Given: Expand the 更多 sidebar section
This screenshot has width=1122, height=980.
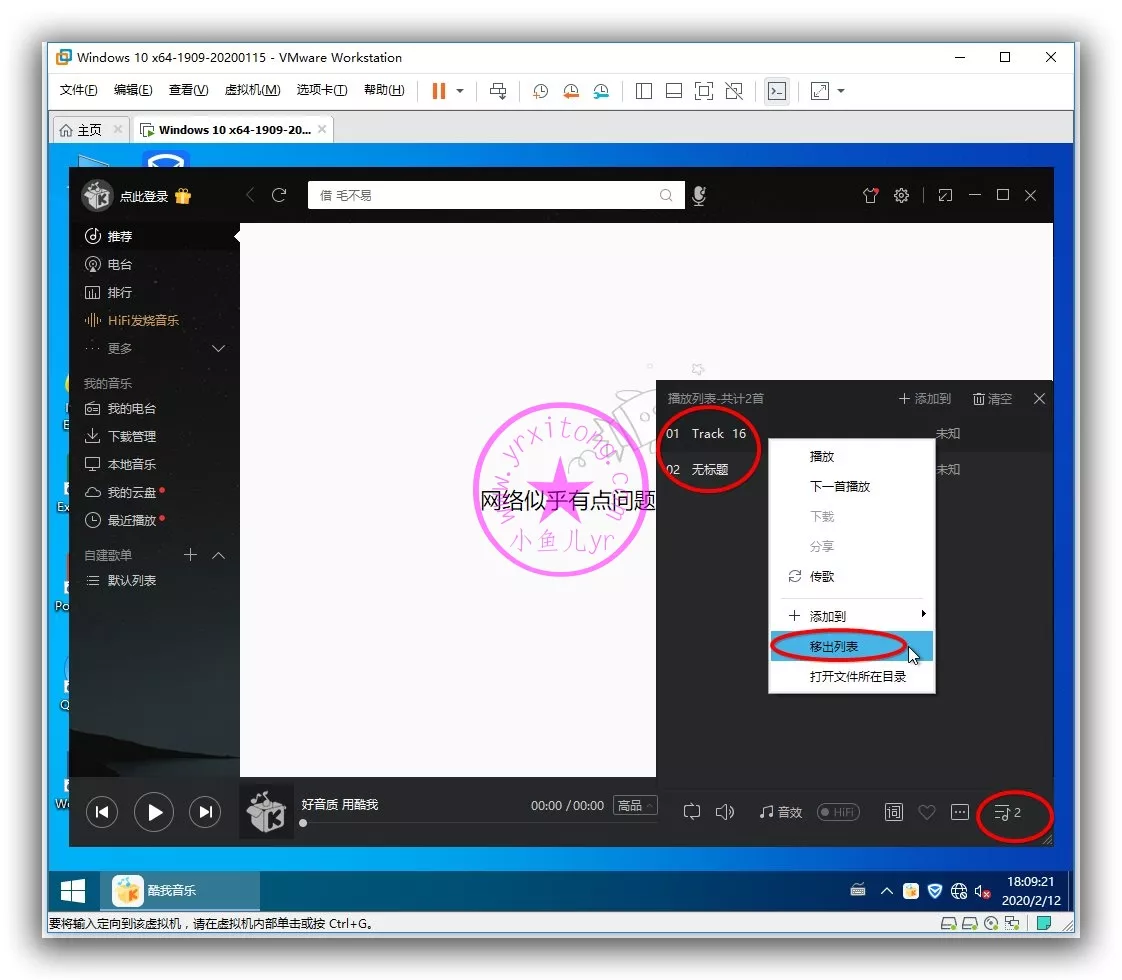Looking at the screenshot, I should [x=219, y=349].
